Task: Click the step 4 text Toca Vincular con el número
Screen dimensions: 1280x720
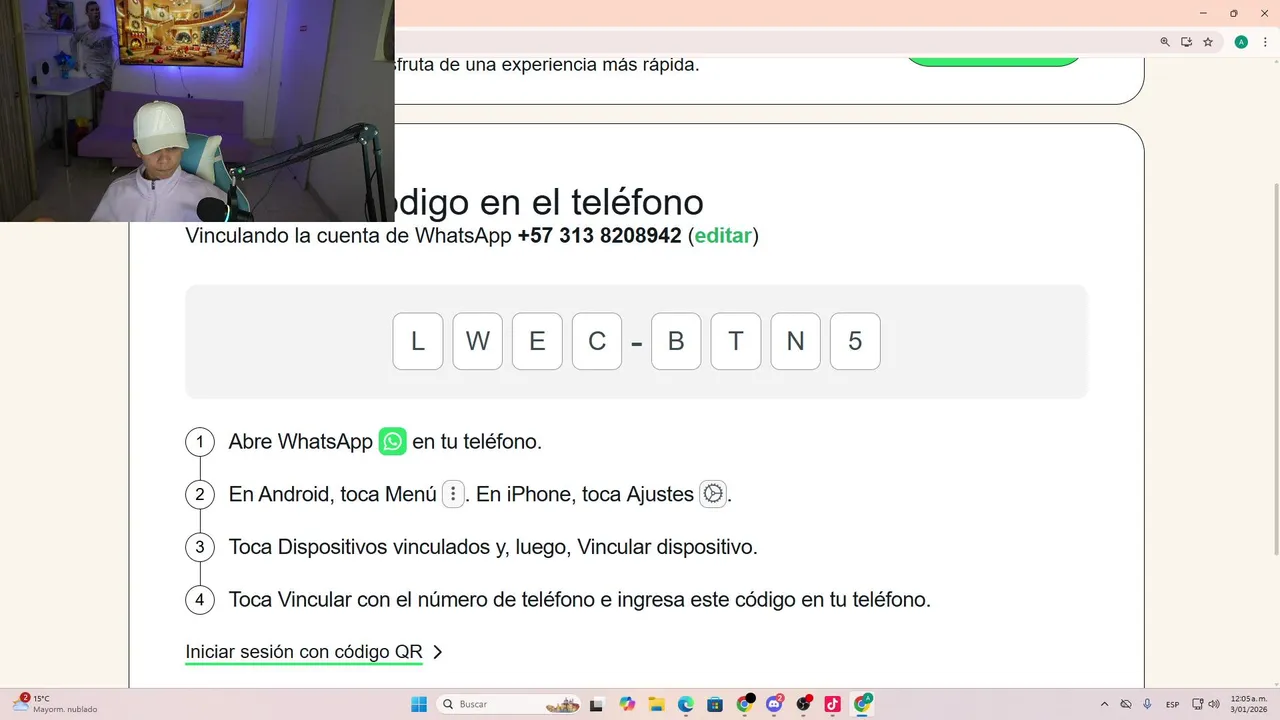Action: point(580,600)
